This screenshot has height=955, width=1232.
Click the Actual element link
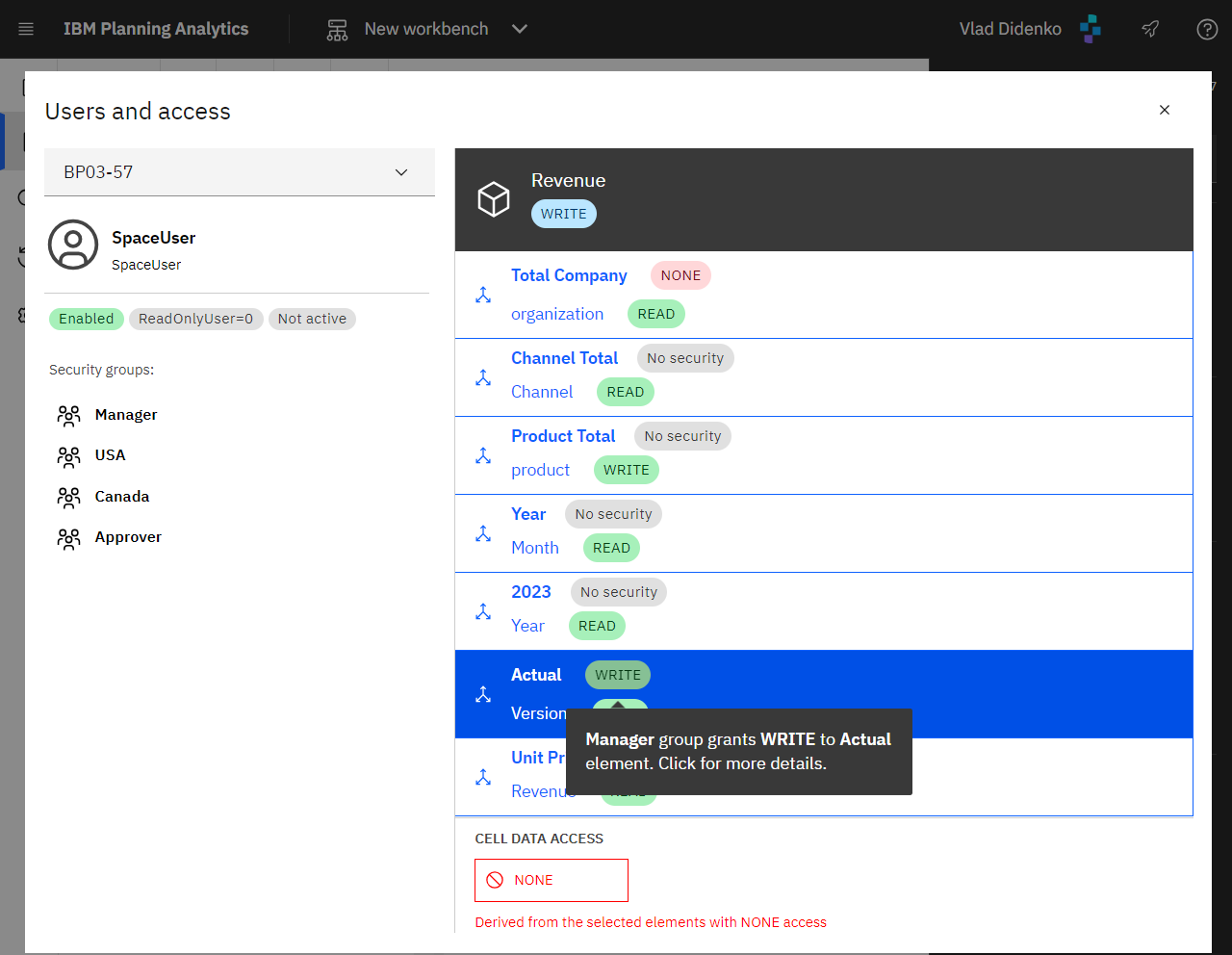pos(536,675)
